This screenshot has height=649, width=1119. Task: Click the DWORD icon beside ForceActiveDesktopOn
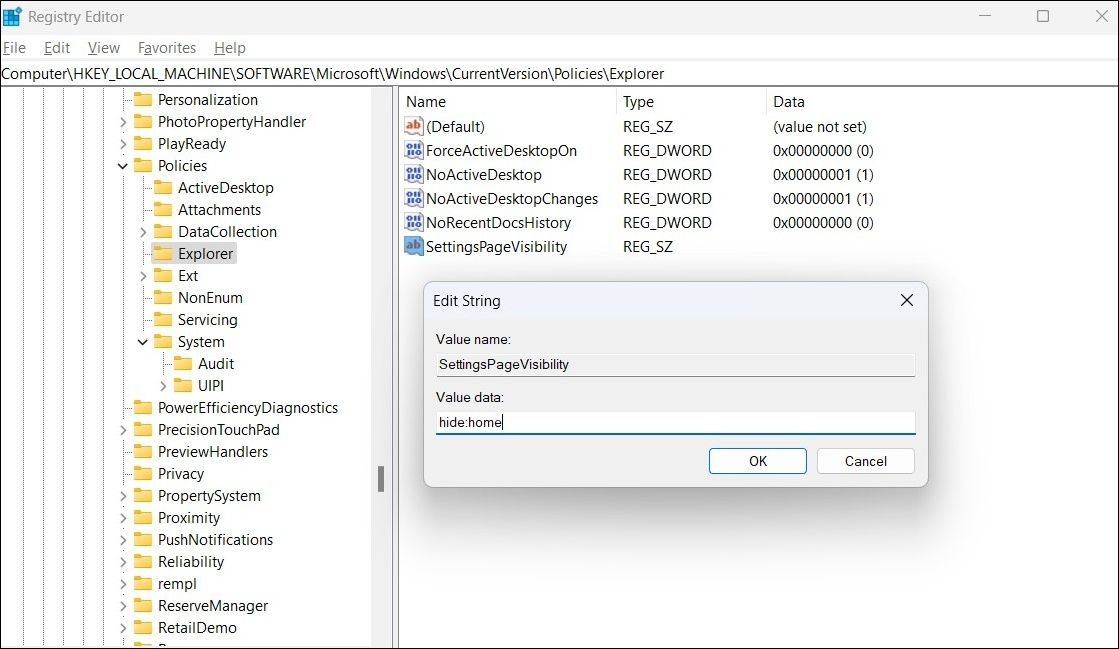tap(413, 150)
